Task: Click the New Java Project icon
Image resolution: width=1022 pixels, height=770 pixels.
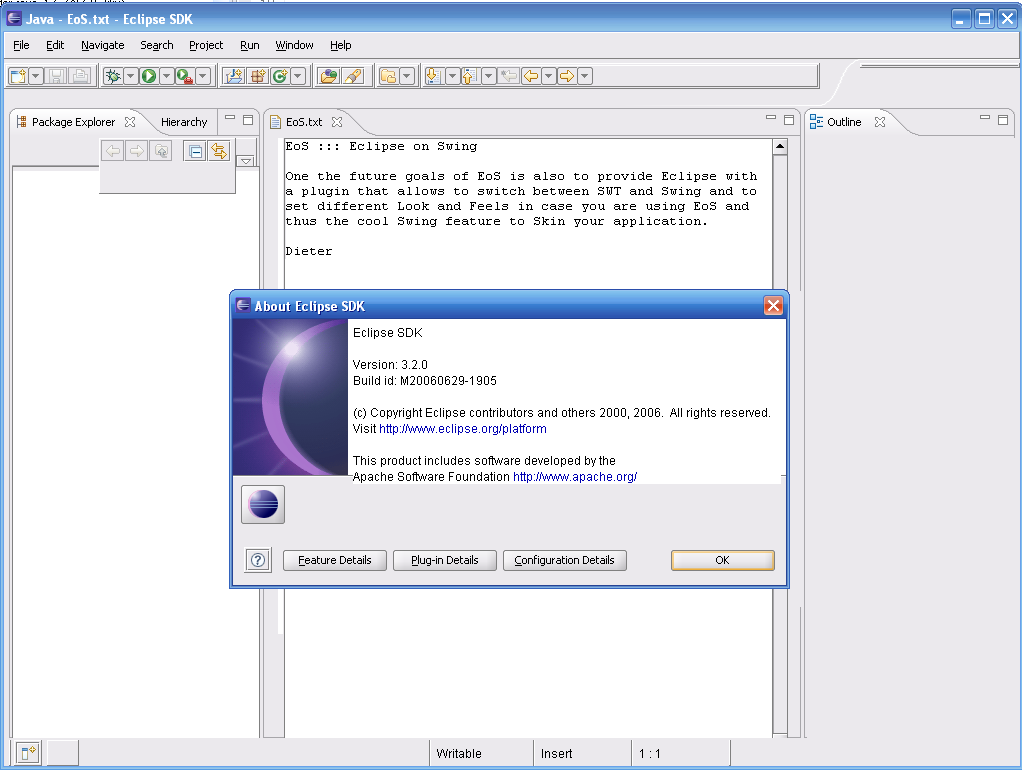Action: (233, 76)
